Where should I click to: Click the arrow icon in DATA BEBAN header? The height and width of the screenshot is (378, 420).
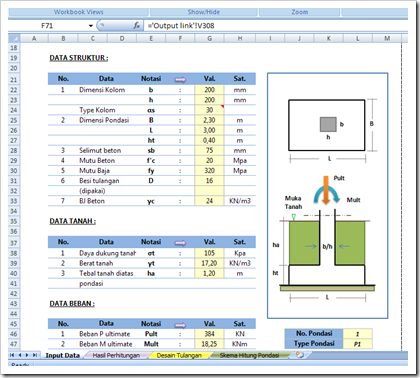point(180,324)
